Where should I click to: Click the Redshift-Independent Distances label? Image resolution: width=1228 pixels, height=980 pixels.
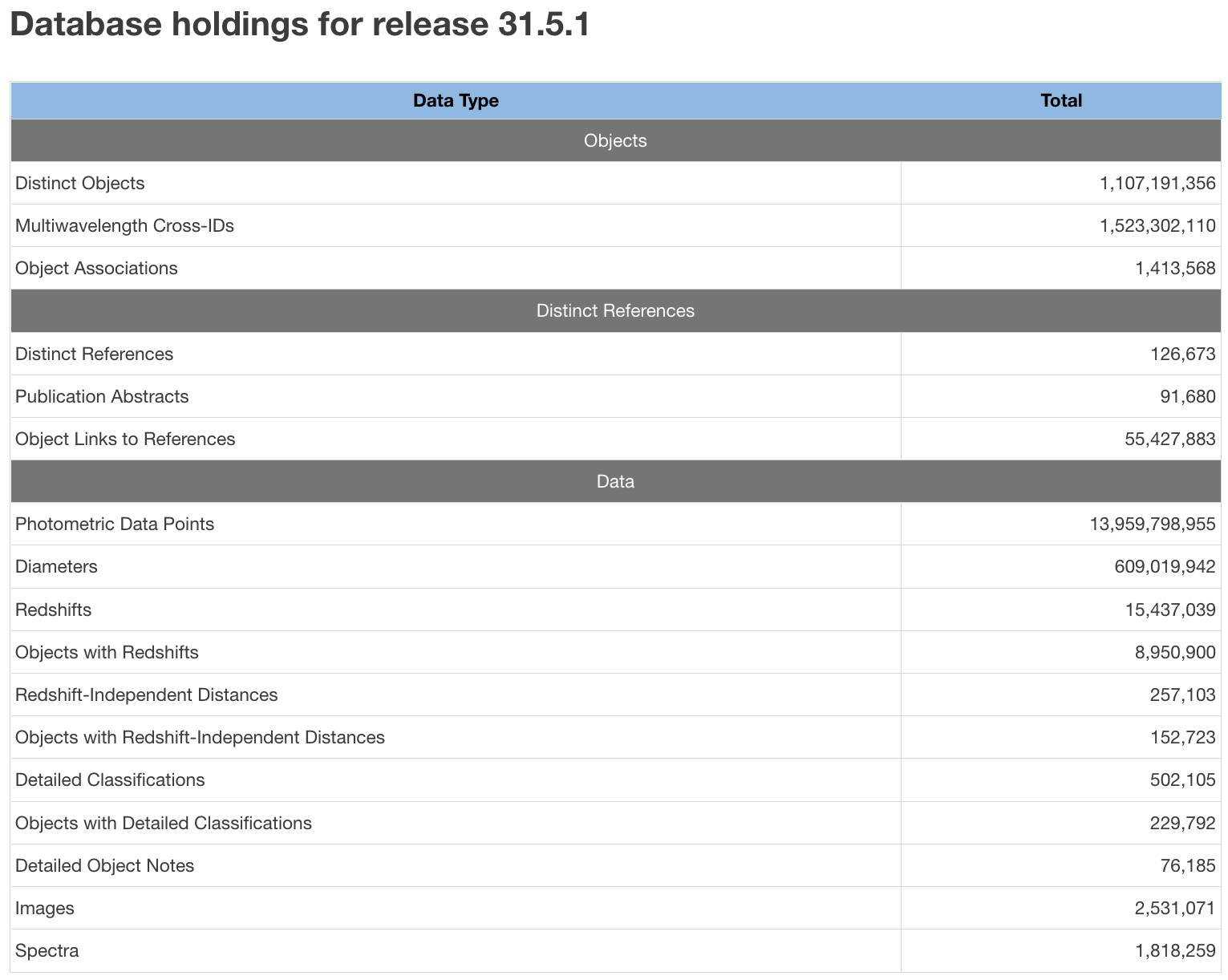pos(147,695)
